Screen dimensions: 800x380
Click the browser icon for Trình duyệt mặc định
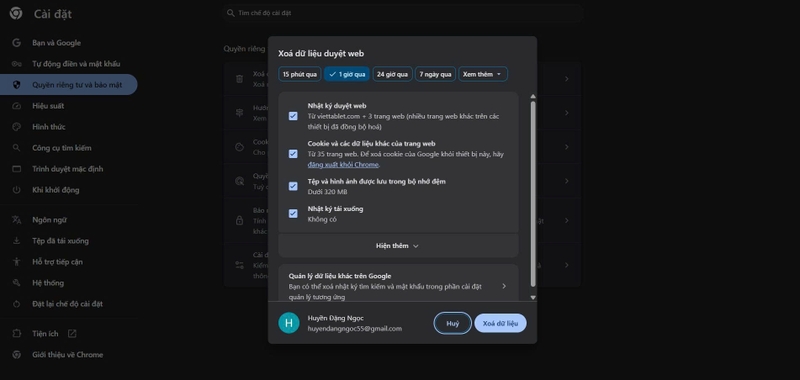[x=16, y=169]
